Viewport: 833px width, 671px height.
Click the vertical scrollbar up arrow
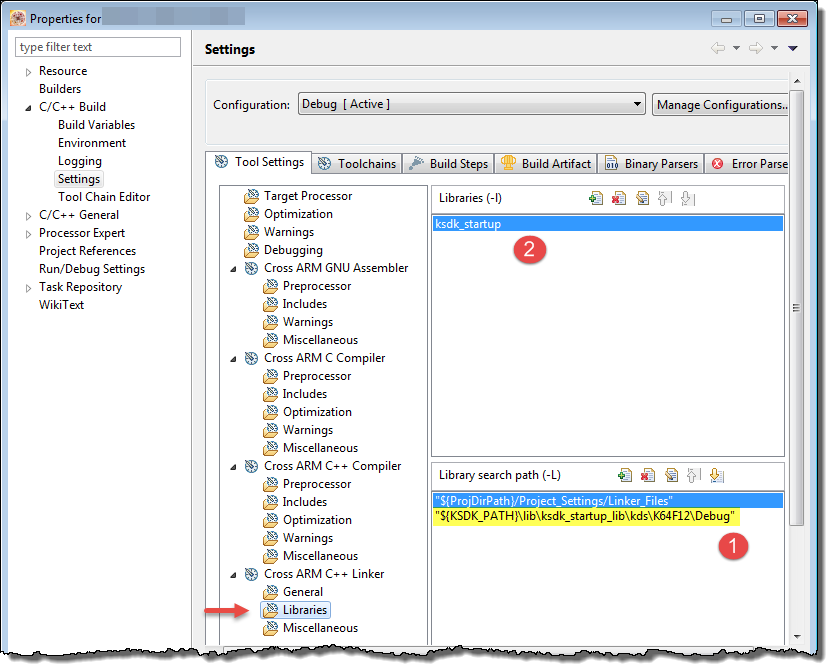pos(797,81)
